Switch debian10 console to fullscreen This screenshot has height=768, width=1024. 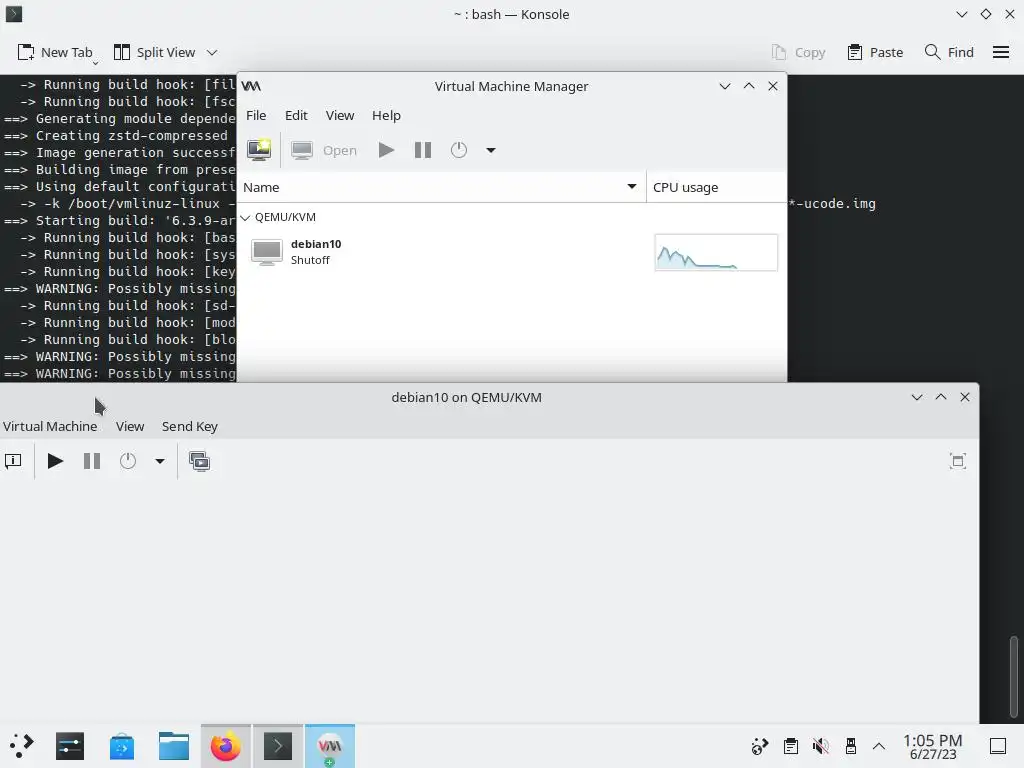click(957, 461)
